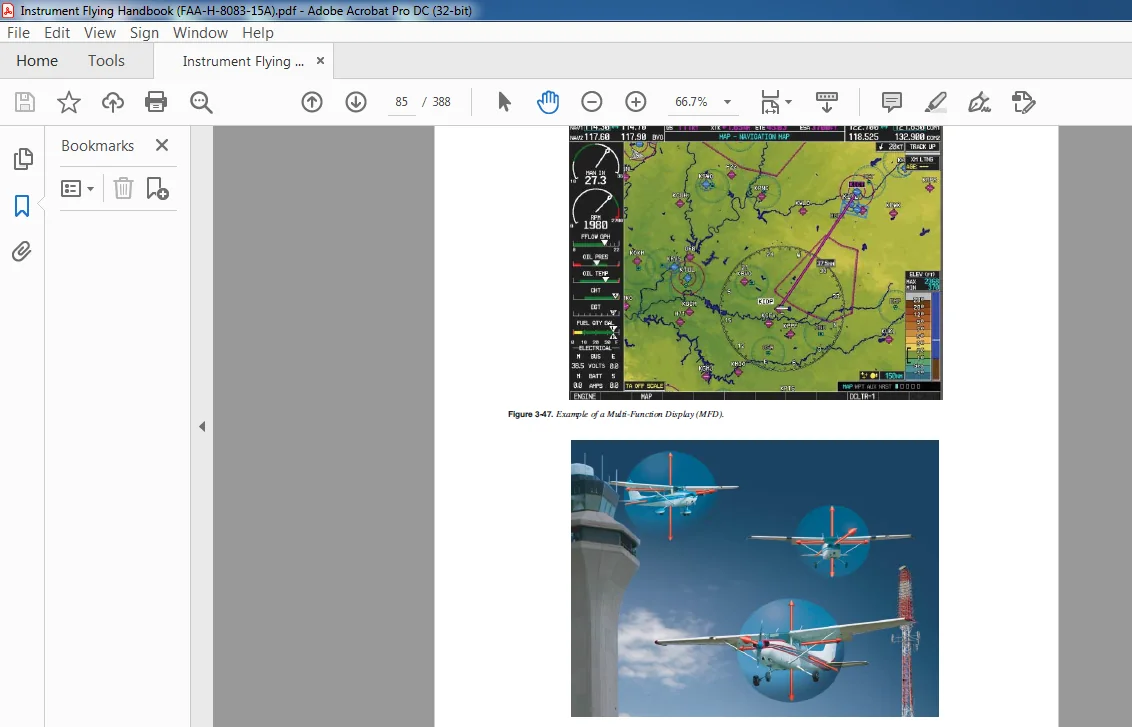Close the Bookmarks panel
Viewport: 1132px width, 727px height.
pyautogui.click(x=162, y=145)
